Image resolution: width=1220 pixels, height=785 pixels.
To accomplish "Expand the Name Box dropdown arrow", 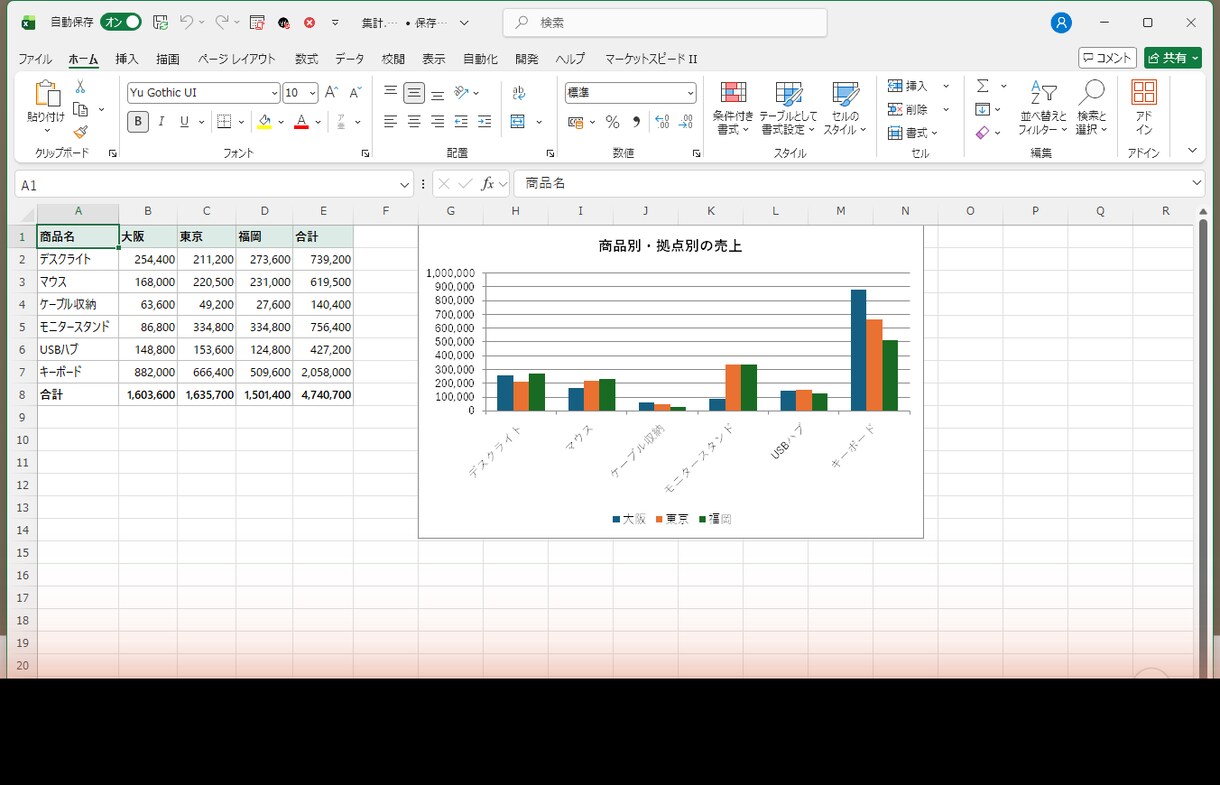I will point(404,185).
